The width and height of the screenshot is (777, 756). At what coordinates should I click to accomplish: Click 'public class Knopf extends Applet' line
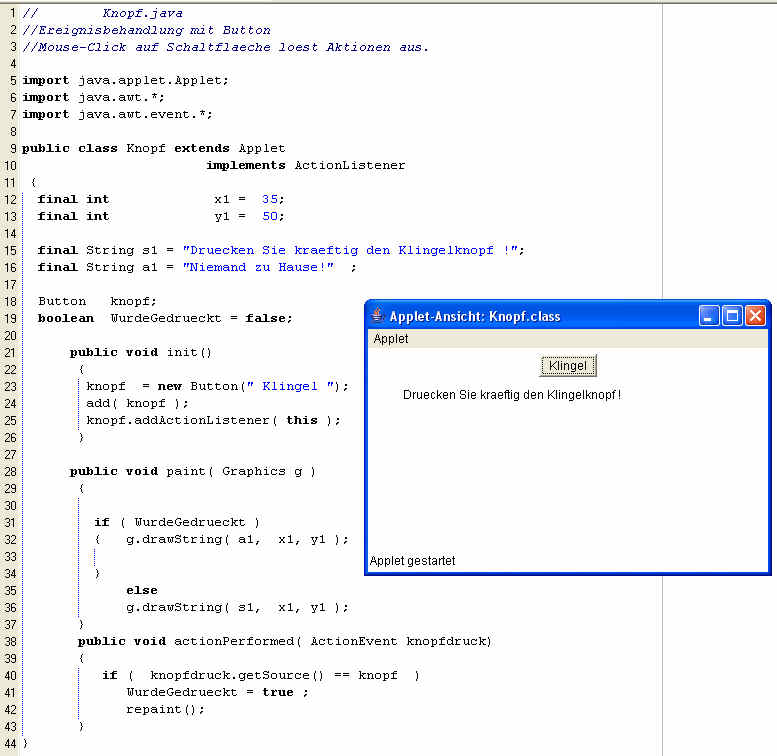tap(154, 148)
